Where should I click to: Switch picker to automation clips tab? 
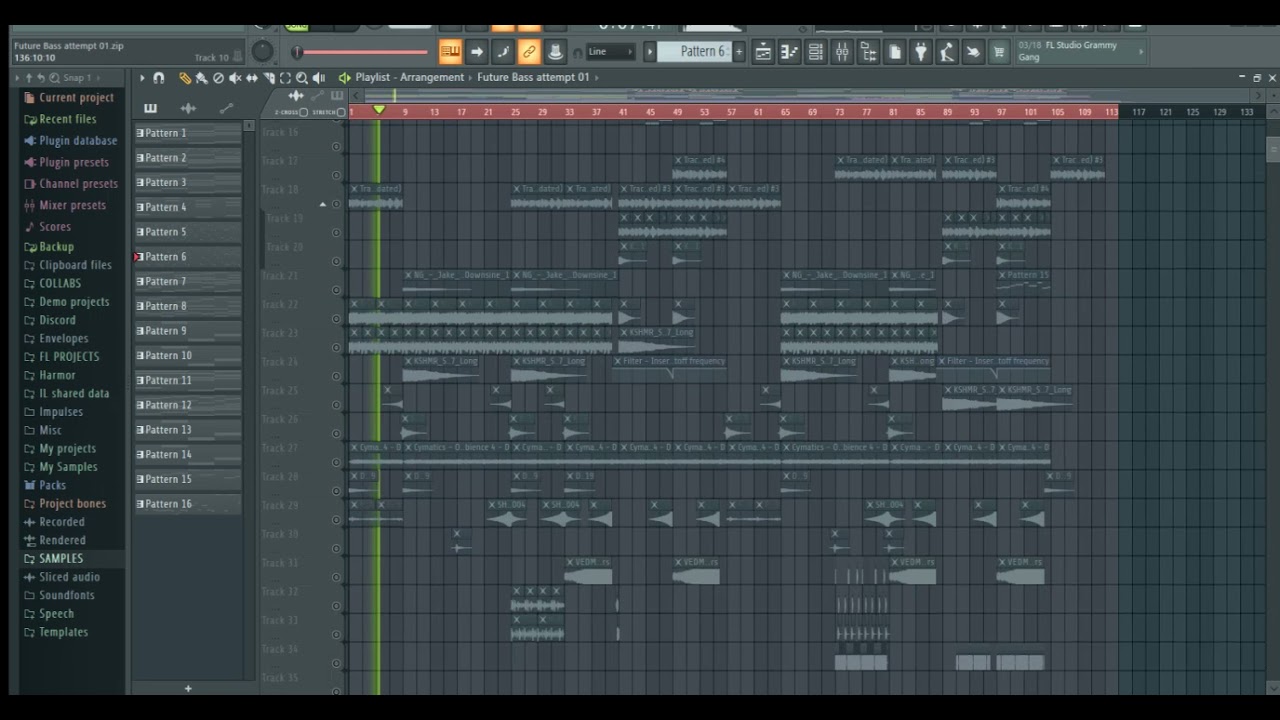coord(226,108)
